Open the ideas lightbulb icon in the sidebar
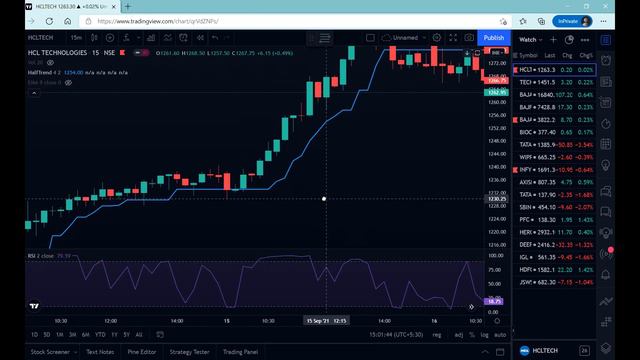 pos(606,165)
